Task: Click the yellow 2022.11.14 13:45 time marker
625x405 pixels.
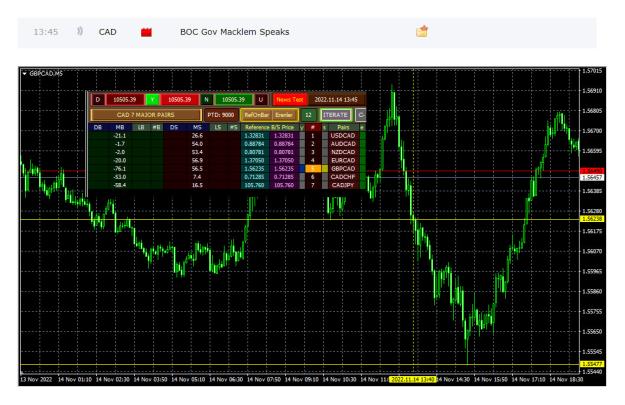Action: point(413,379)
